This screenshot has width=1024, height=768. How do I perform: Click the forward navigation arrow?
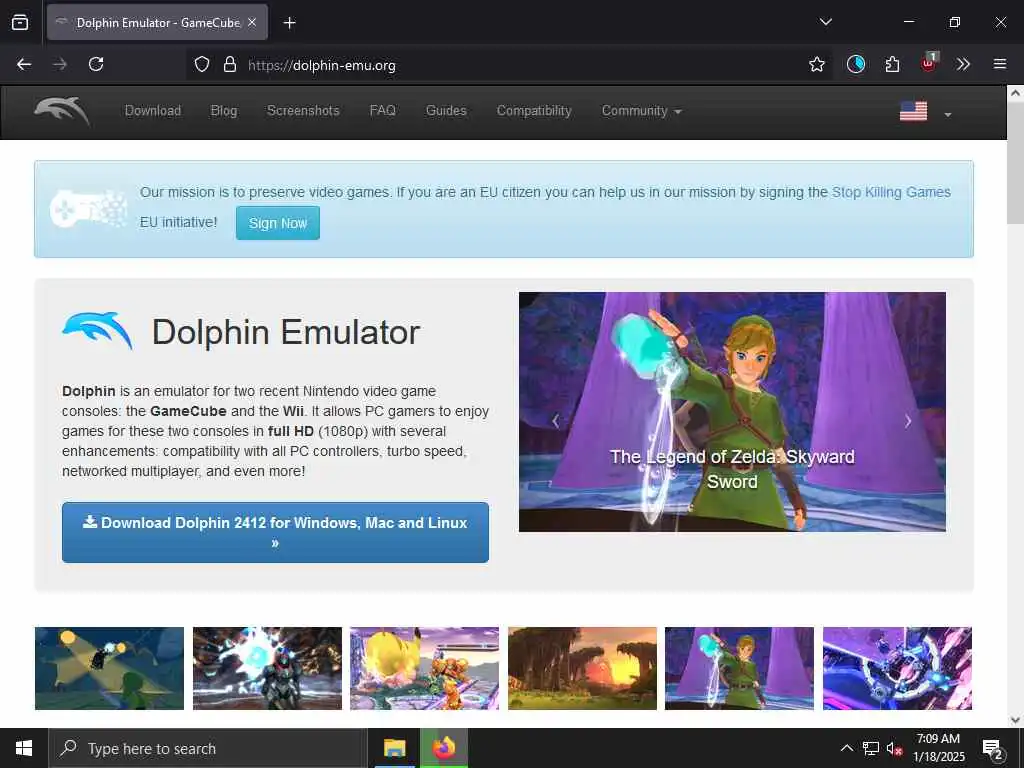click(x=60, y=64)
